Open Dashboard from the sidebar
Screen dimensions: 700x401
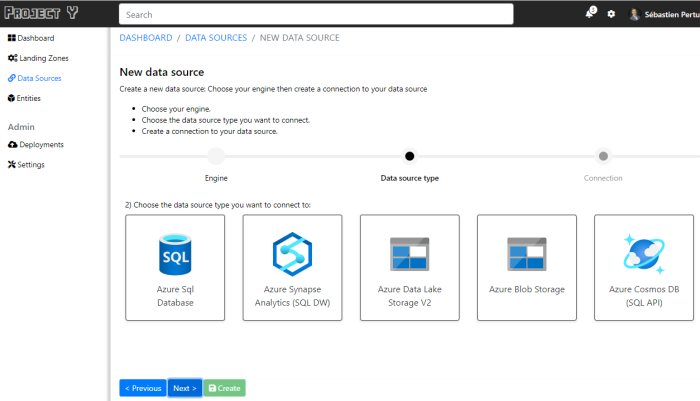(x=36, y=38)
